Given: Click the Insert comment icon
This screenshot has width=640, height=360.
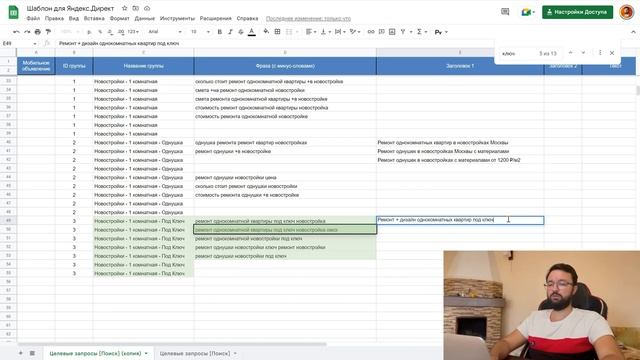Looking at the screenshot, I should [x=381, y=32].
